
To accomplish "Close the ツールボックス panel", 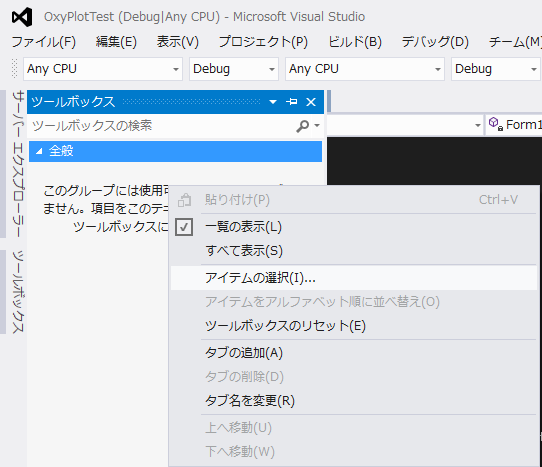I will coord(311,102).
